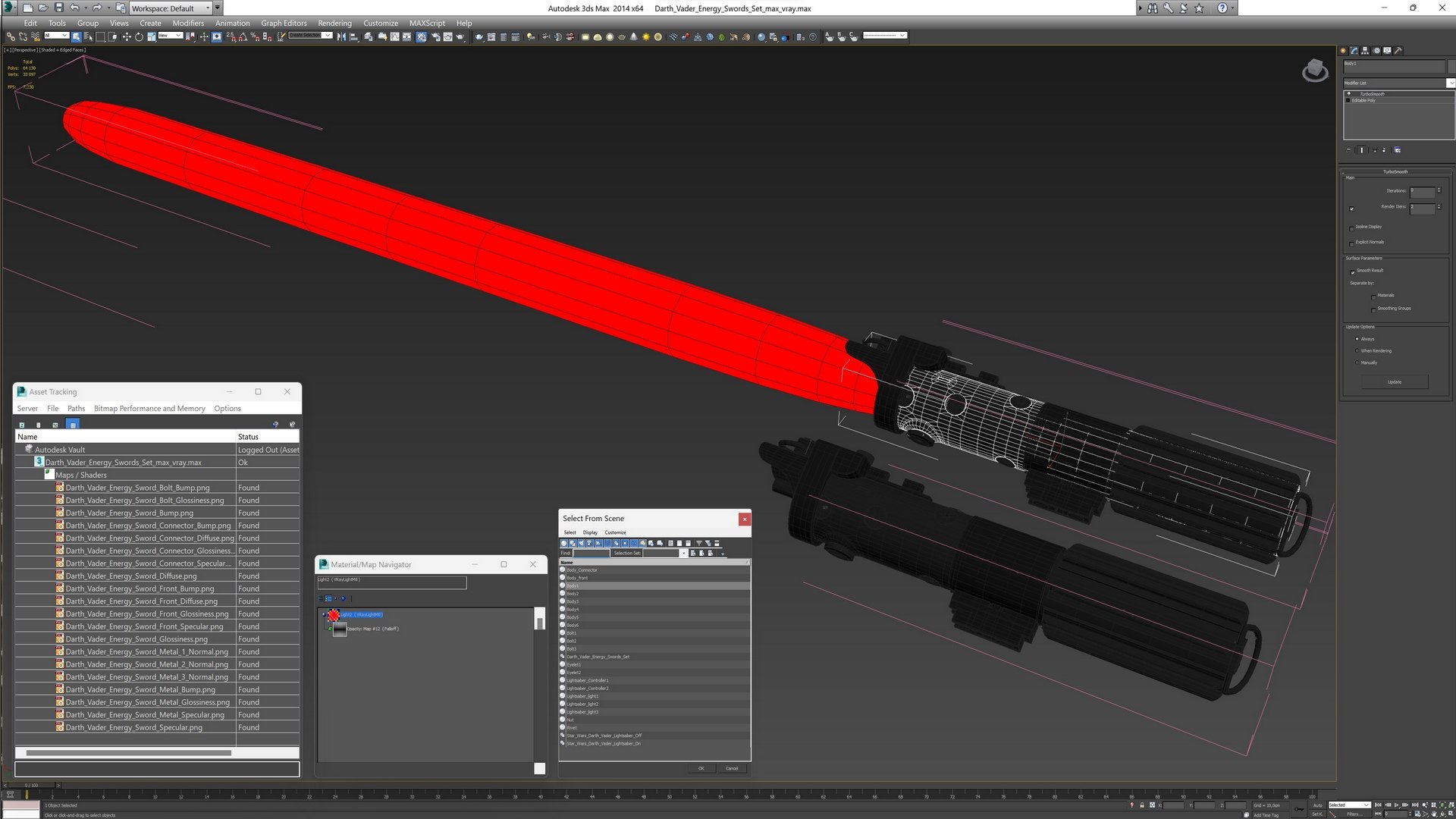
Task: Click the Find field in Select From Scene
Action: [x=590, y=554]
